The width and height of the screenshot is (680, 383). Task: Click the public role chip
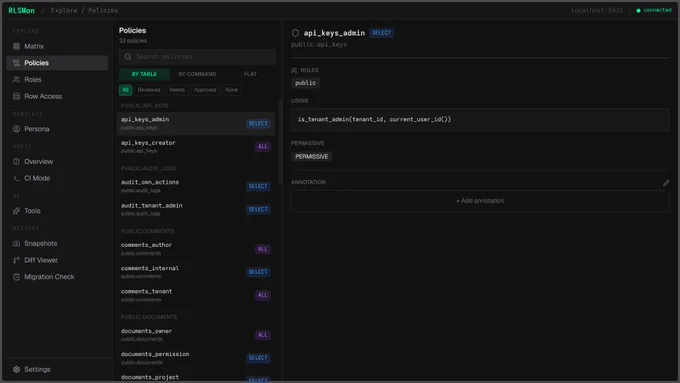pyautogui.click(x=305, y=83)
